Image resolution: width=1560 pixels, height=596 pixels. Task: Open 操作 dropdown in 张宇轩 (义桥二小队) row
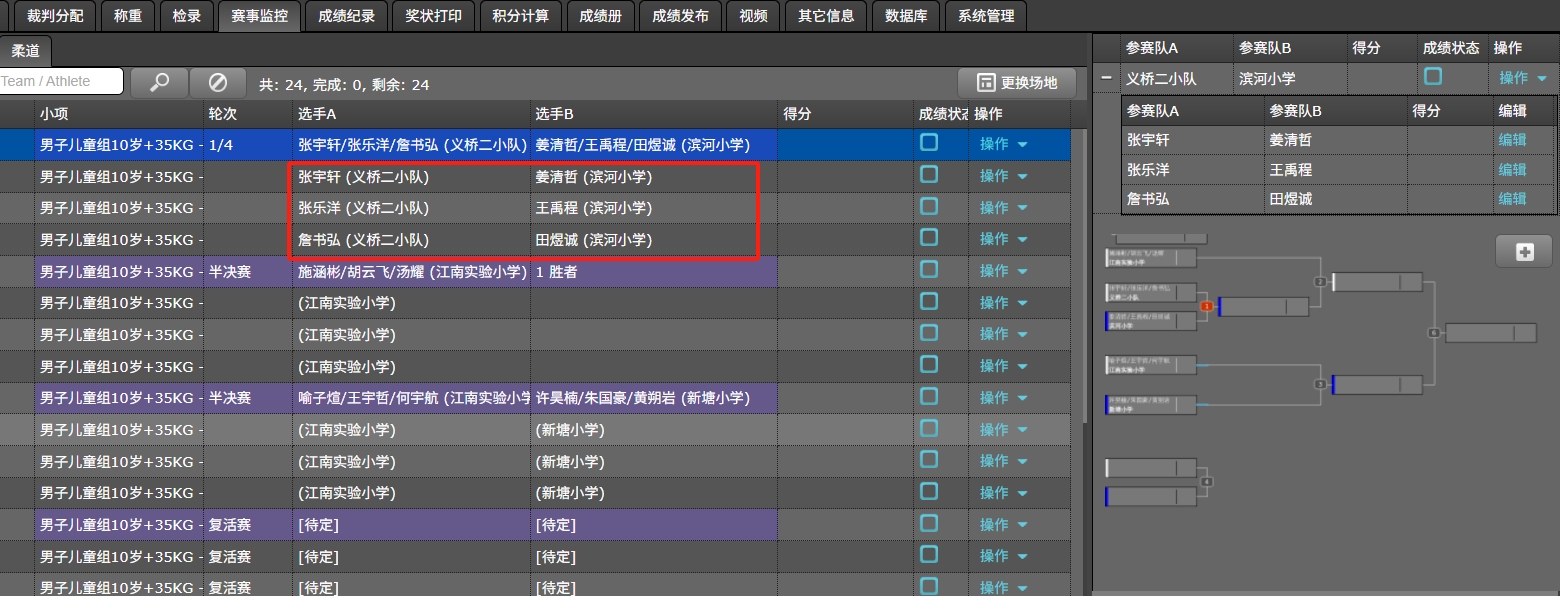click(x=1003, y=176)
